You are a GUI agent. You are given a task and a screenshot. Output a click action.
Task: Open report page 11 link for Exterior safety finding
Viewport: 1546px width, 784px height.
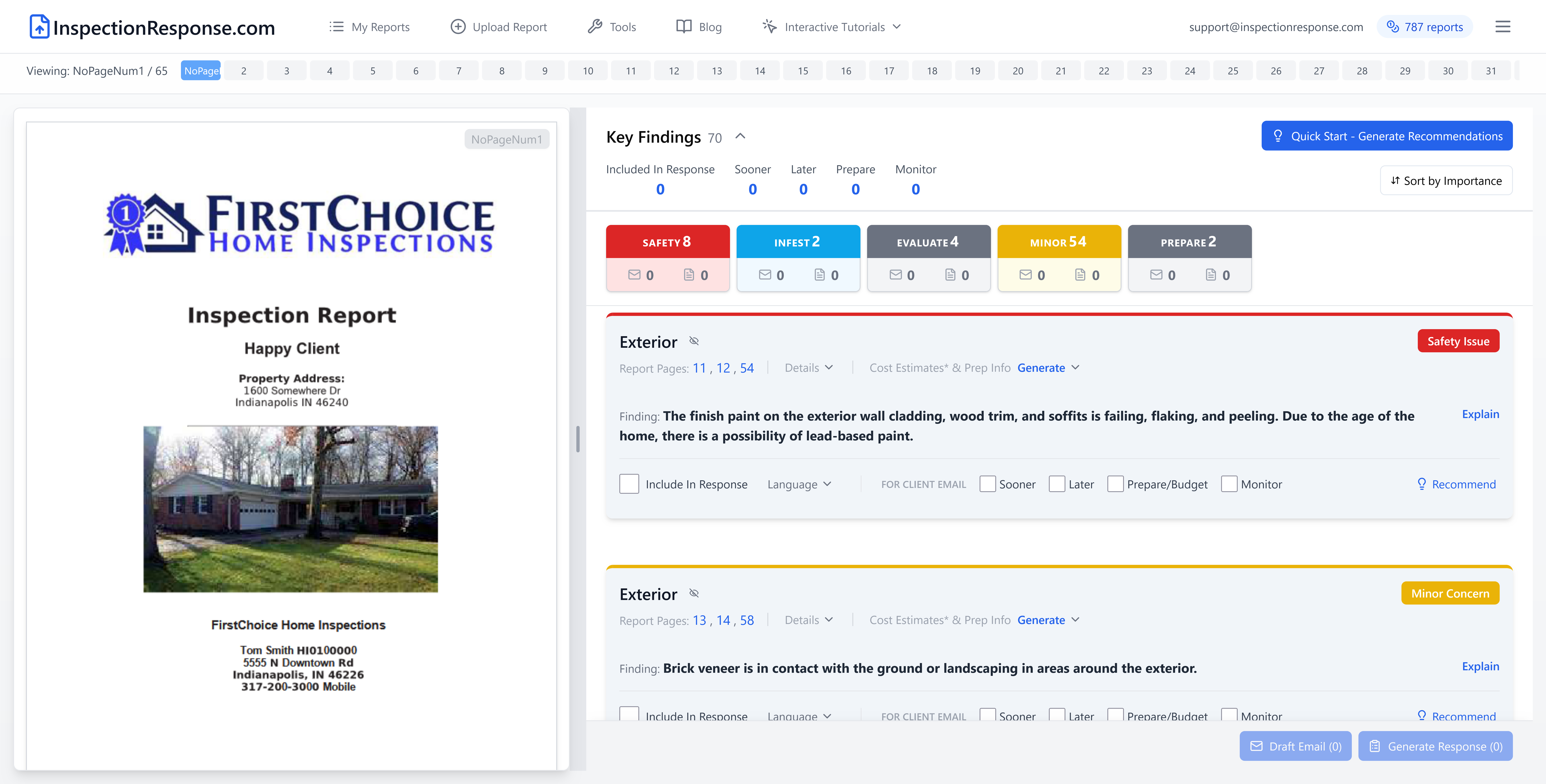(700, 368)
